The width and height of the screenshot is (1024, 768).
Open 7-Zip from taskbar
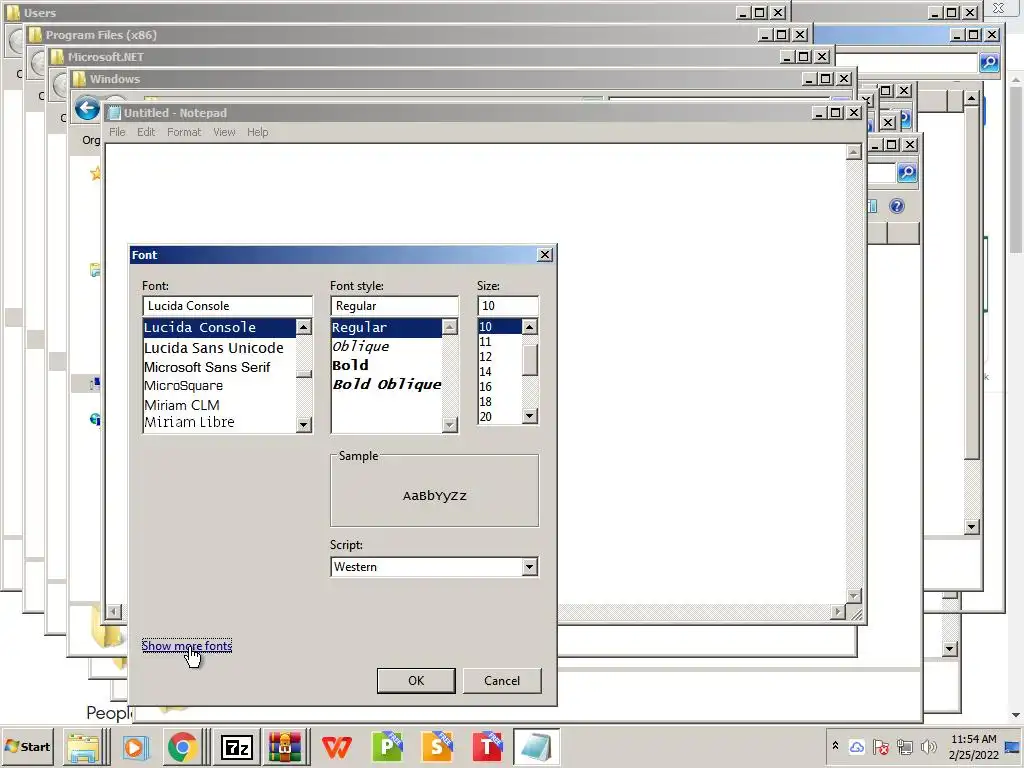[236, 747]
